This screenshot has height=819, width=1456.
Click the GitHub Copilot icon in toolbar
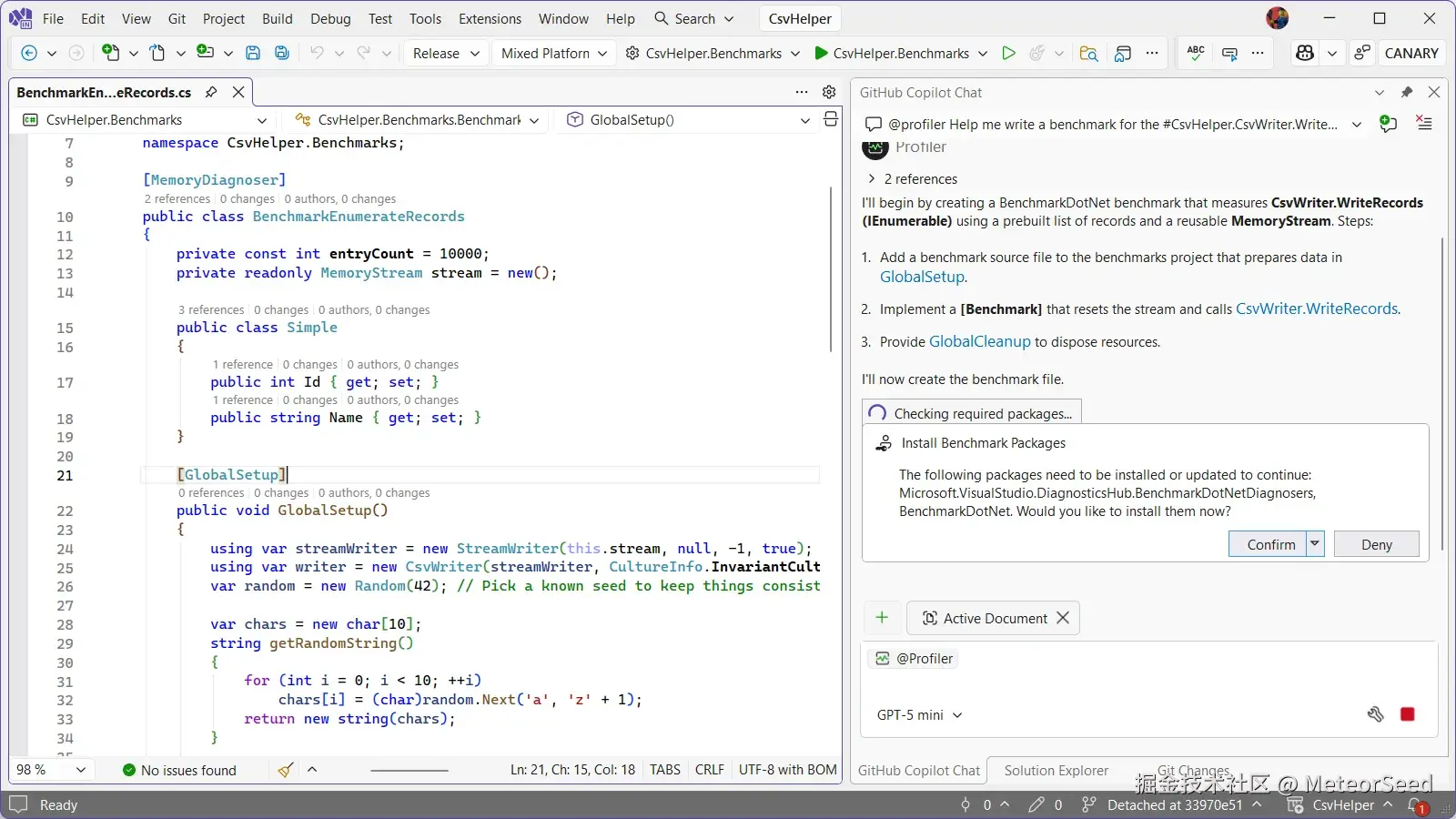(1305, 53)
